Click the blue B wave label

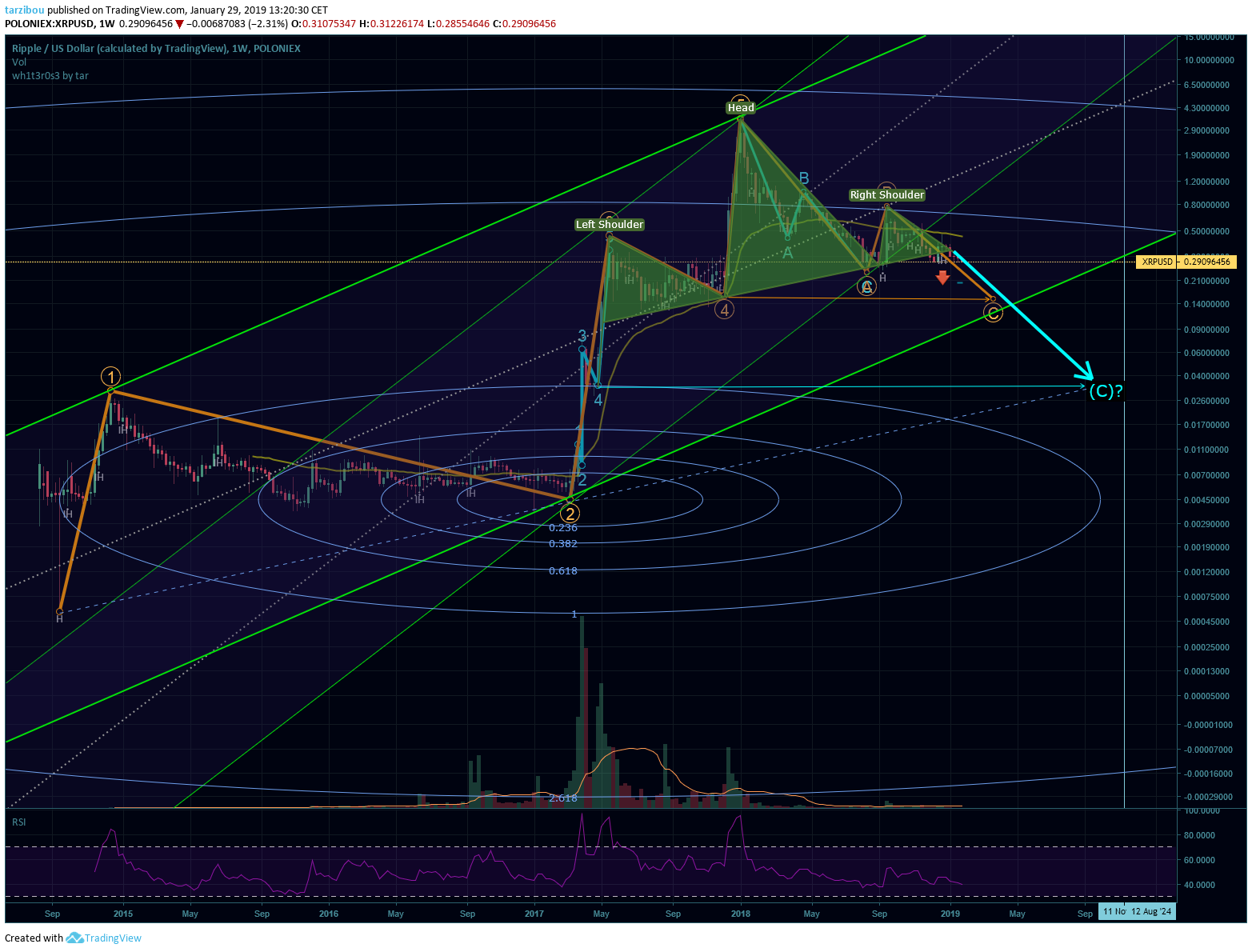(804, 178)
